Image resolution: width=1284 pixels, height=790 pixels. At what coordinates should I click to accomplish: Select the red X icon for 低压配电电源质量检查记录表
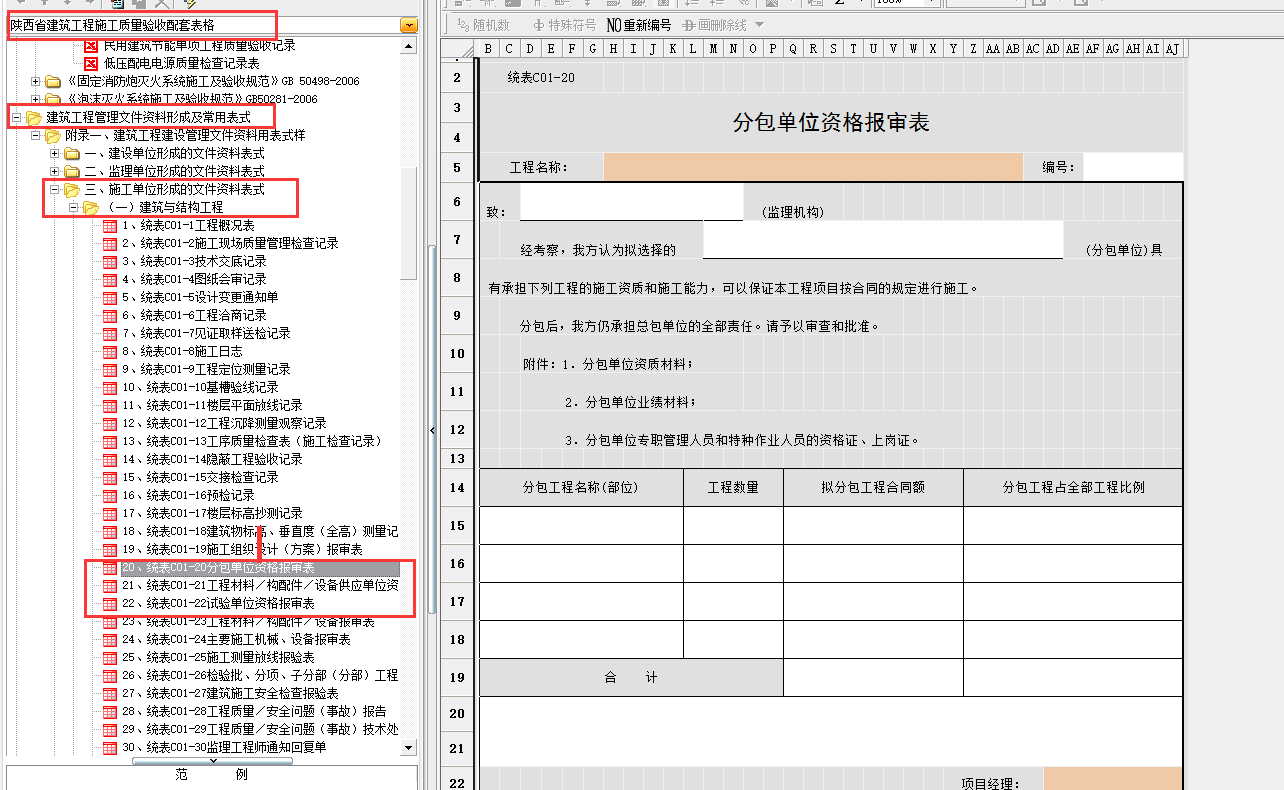(x=90, y=63)
